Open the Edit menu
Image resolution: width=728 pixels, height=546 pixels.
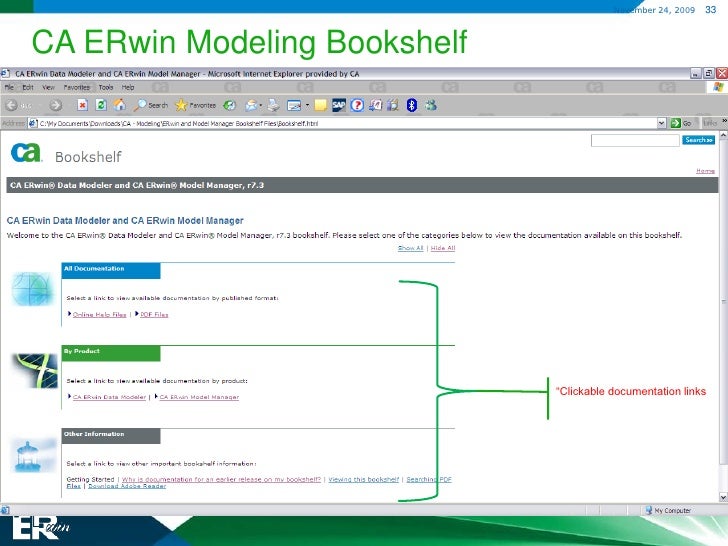click(28, 87)
